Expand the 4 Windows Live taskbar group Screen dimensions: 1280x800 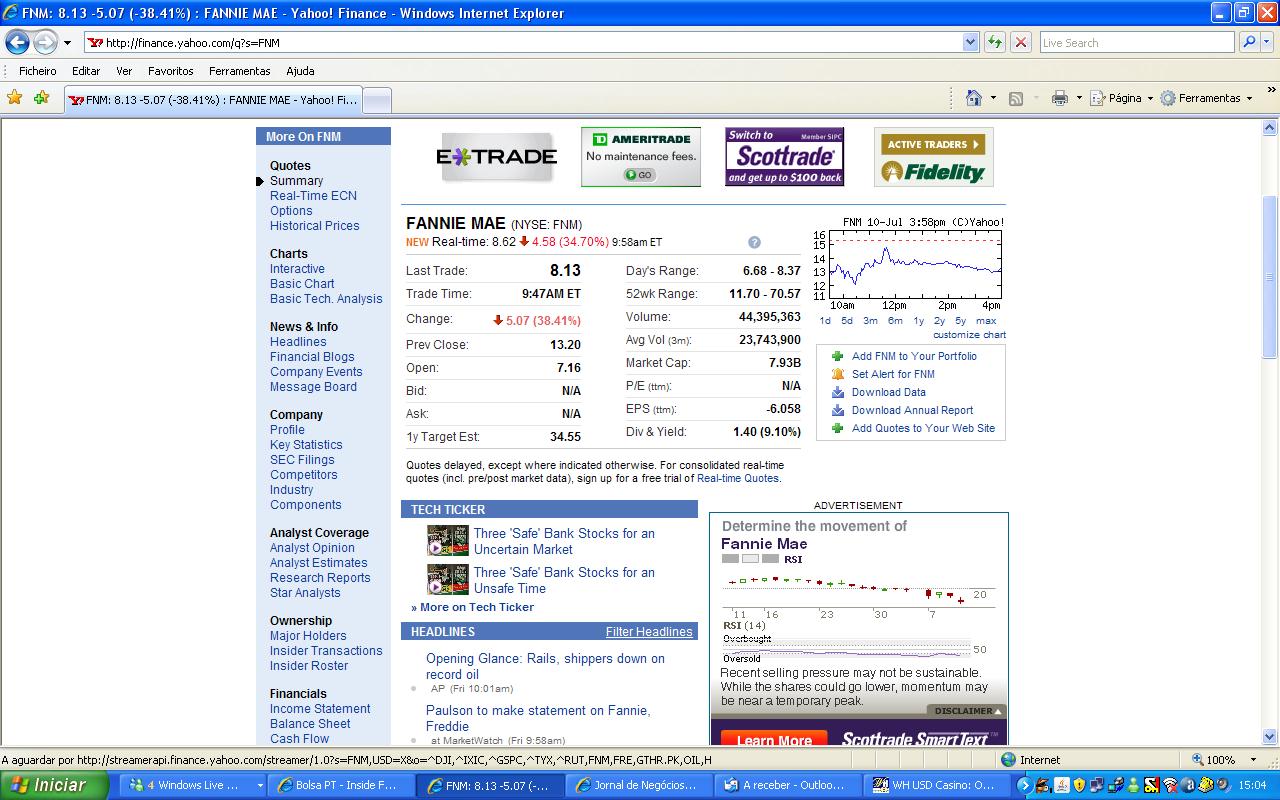click(260, 785)
